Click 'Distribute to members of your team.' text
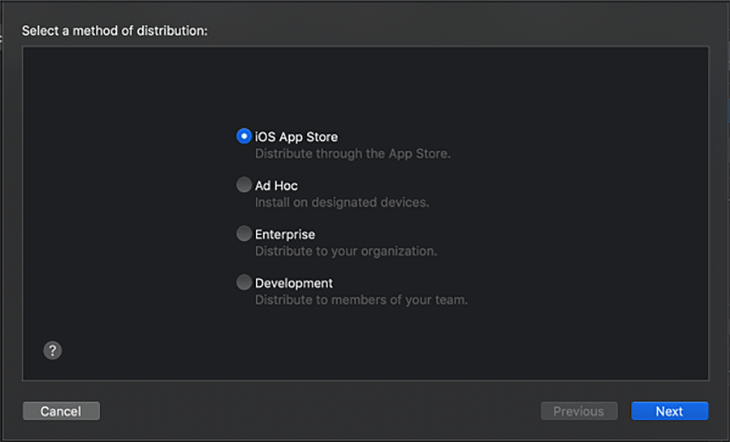The width and height of the screenshot is (730, 442). pyautogui.click(x=361, y=299)
